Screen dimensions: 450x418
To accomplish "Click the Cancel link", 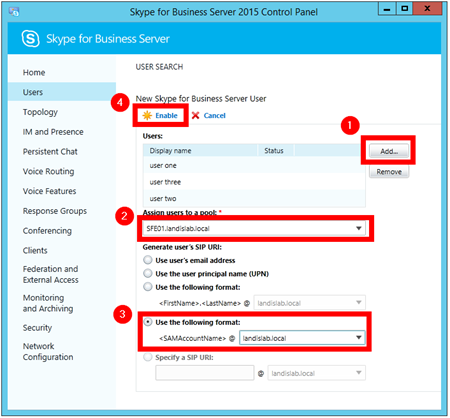I will click(x=214, y=115).
